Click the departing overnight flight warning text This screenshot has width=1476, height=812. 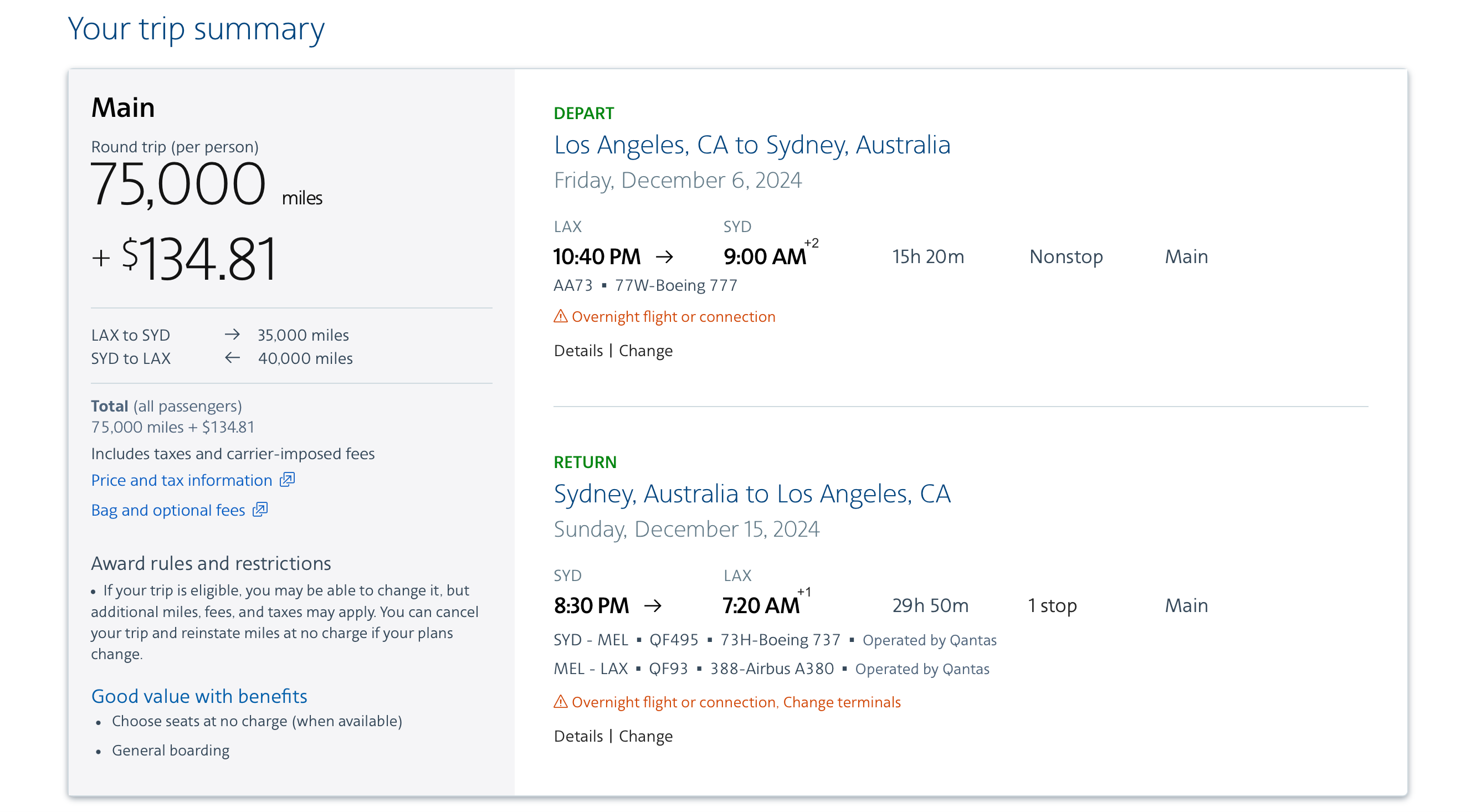click(x=673, y=317)
